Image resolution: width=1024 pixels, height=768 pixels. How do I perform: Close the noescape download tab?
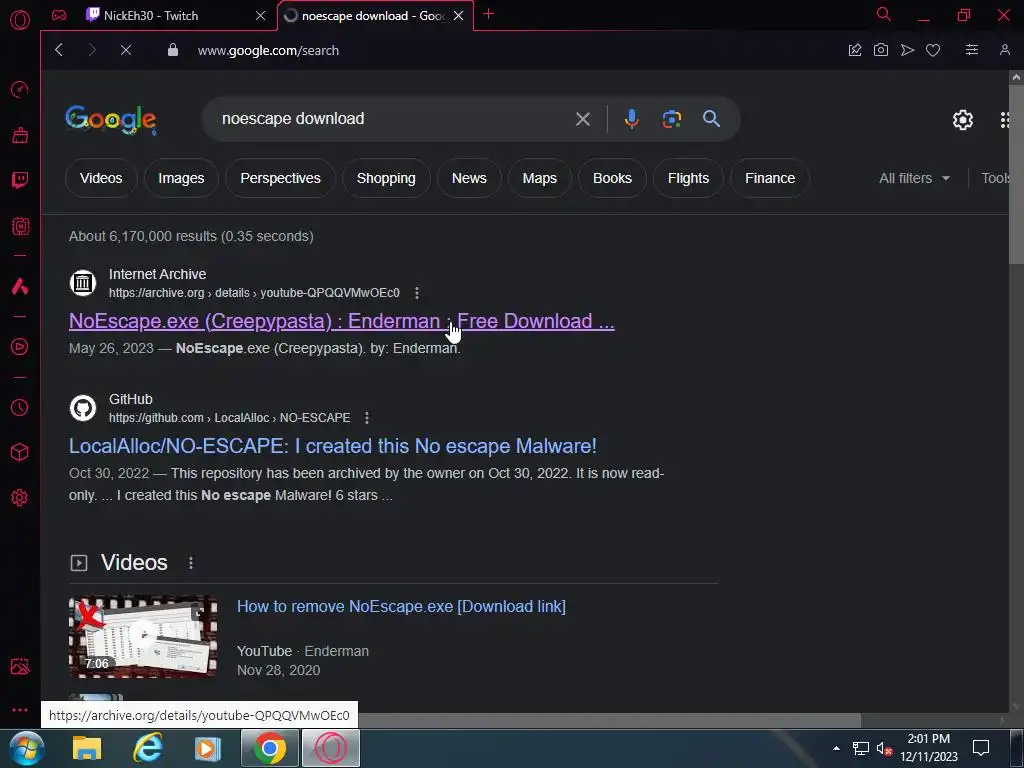(x=458, y=16)
